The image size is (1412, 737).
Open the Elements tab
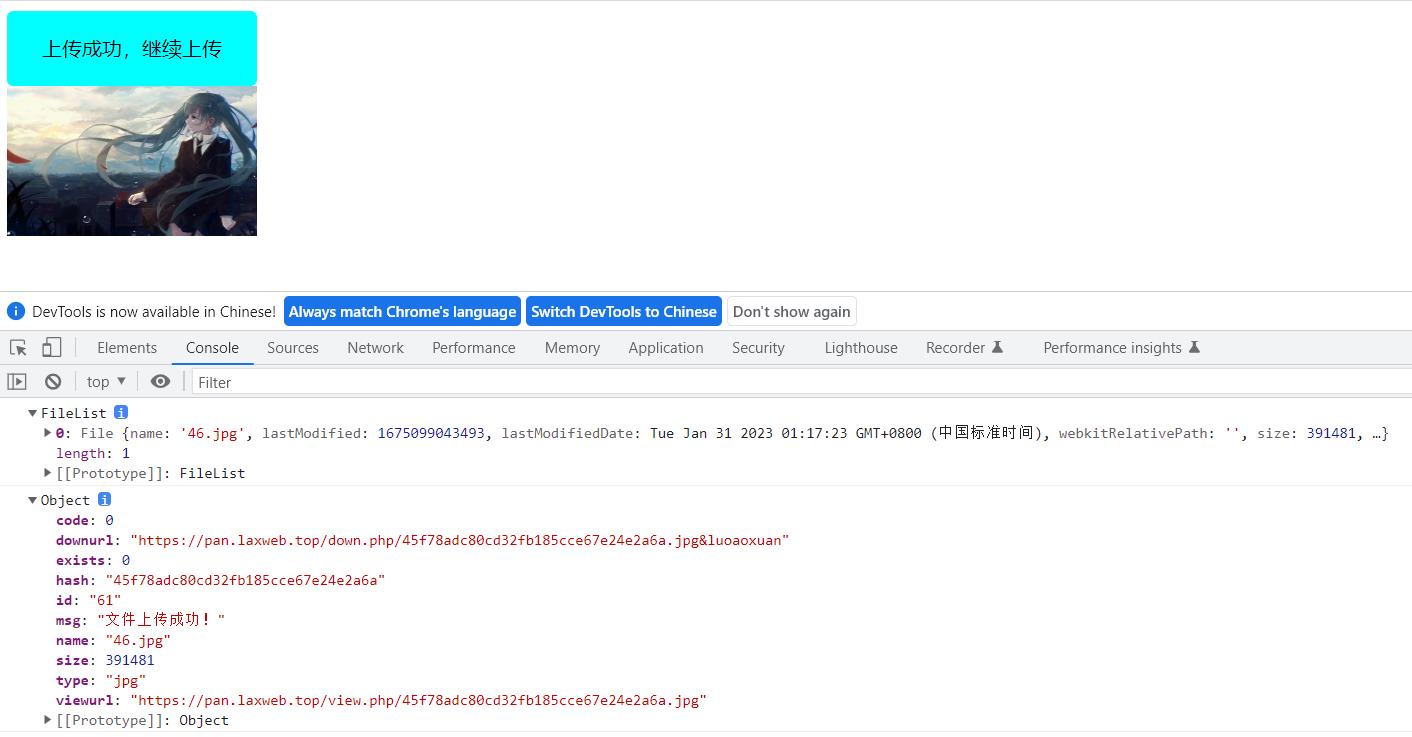pos(127,348)
